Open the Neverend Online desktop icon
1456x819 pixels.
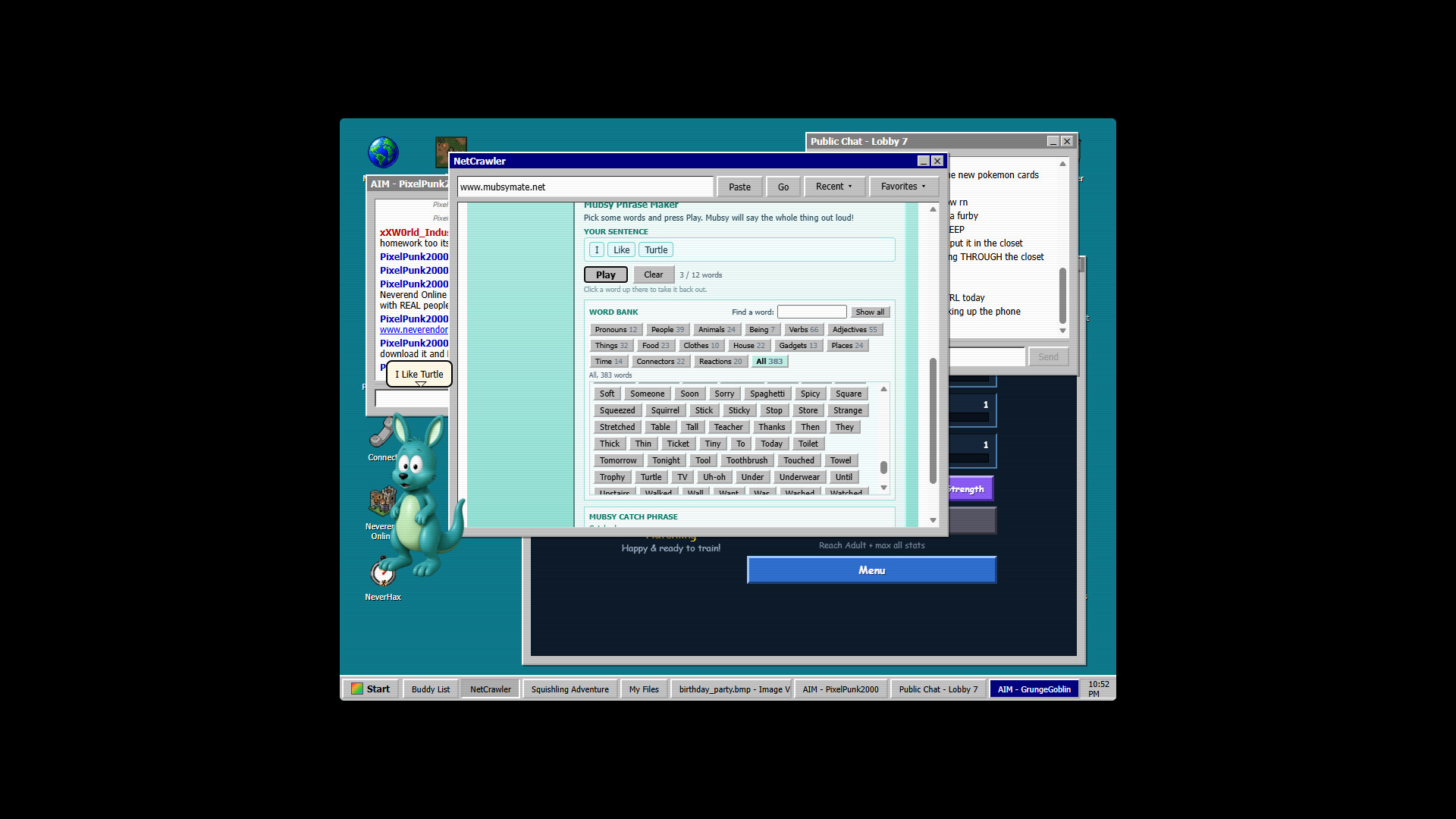(x=381, y=501)
